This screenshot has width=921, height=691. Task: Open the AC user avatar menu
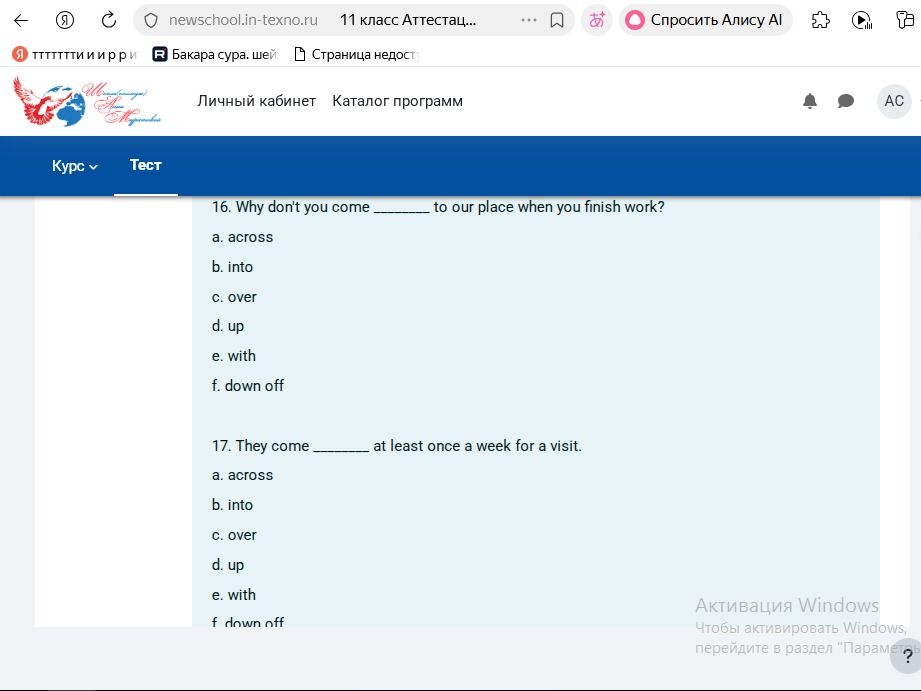(x=893, y=101)
